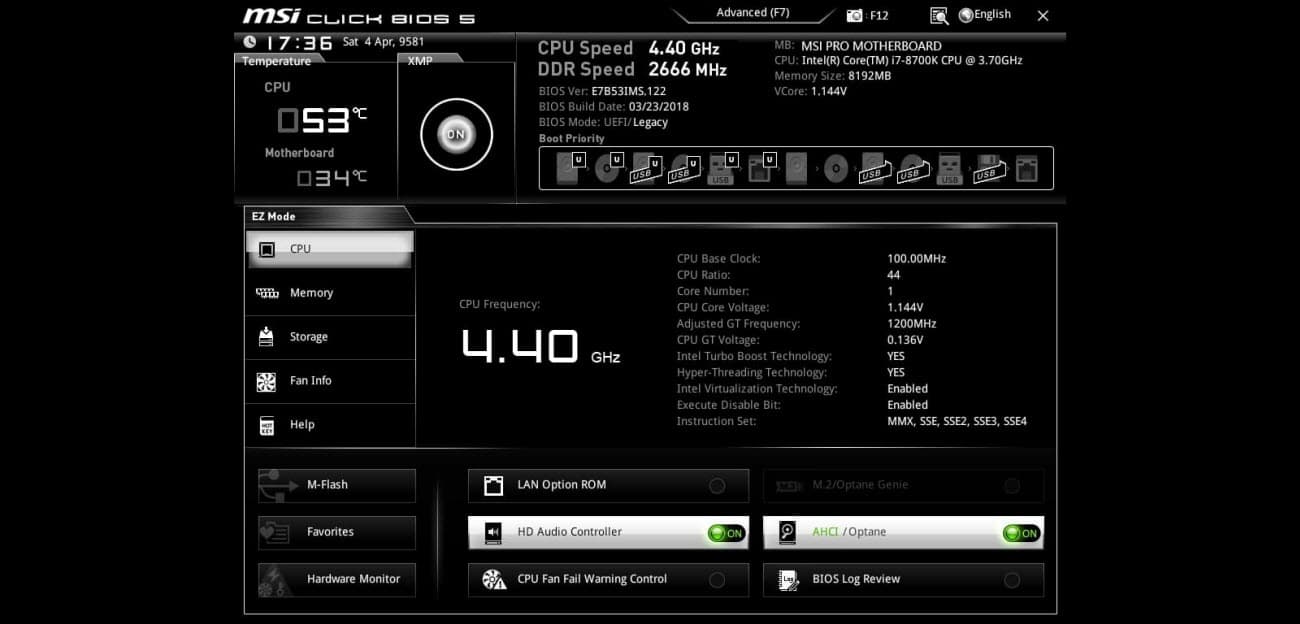Open the M-Flash utility
Screen dimensions: 1300x624
click(x=336, y=485)
